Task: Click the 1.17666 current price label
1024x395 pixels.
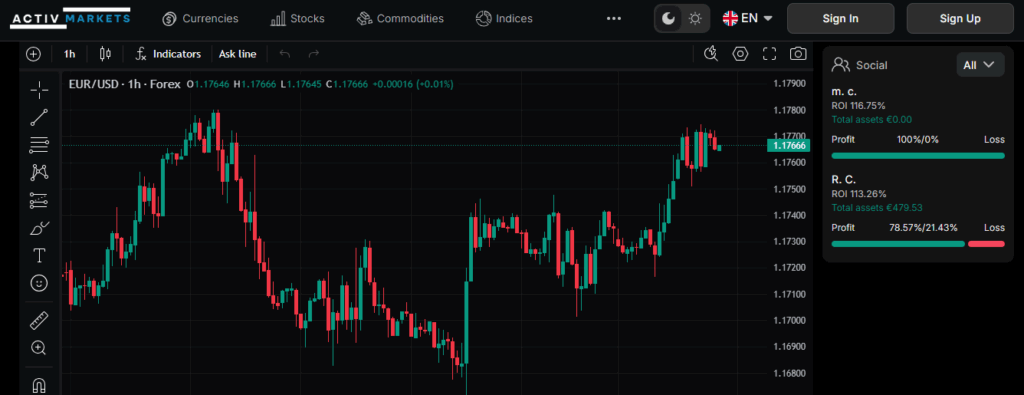Action: pyautogui.click(x=789, y=146)
